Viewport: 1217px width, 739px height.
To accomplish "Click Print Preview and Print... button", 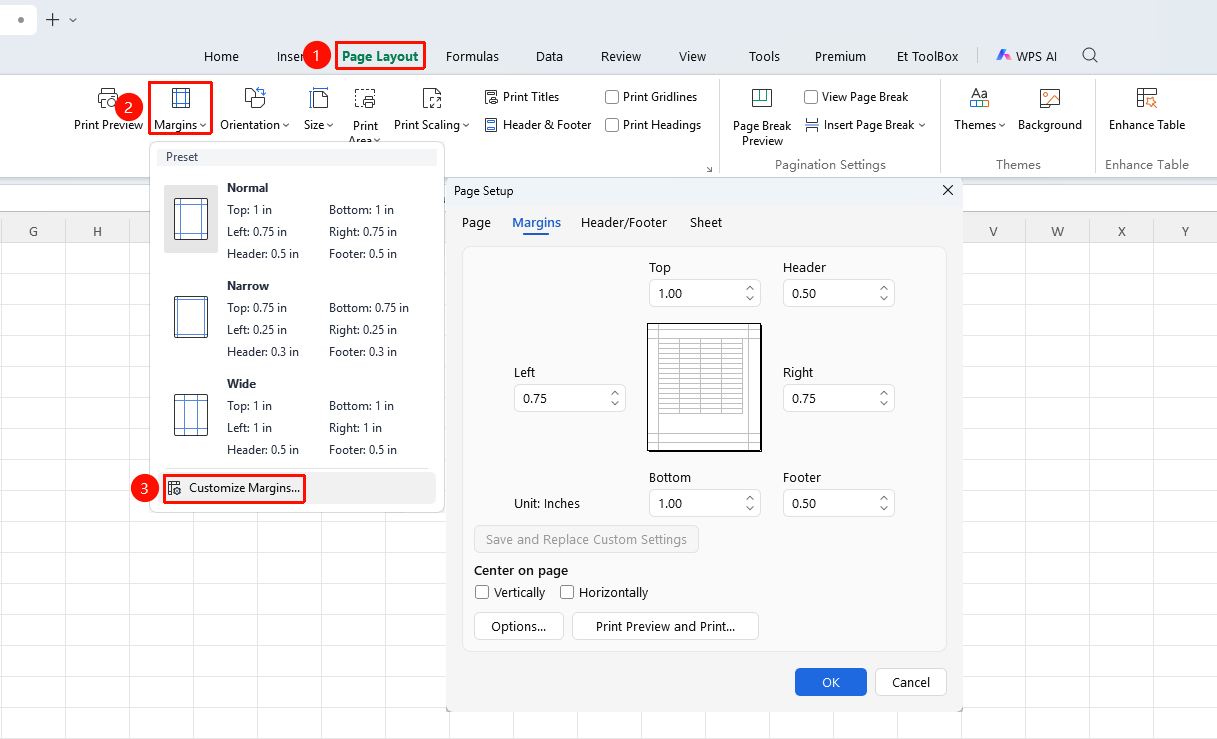I will coord(665,626).
